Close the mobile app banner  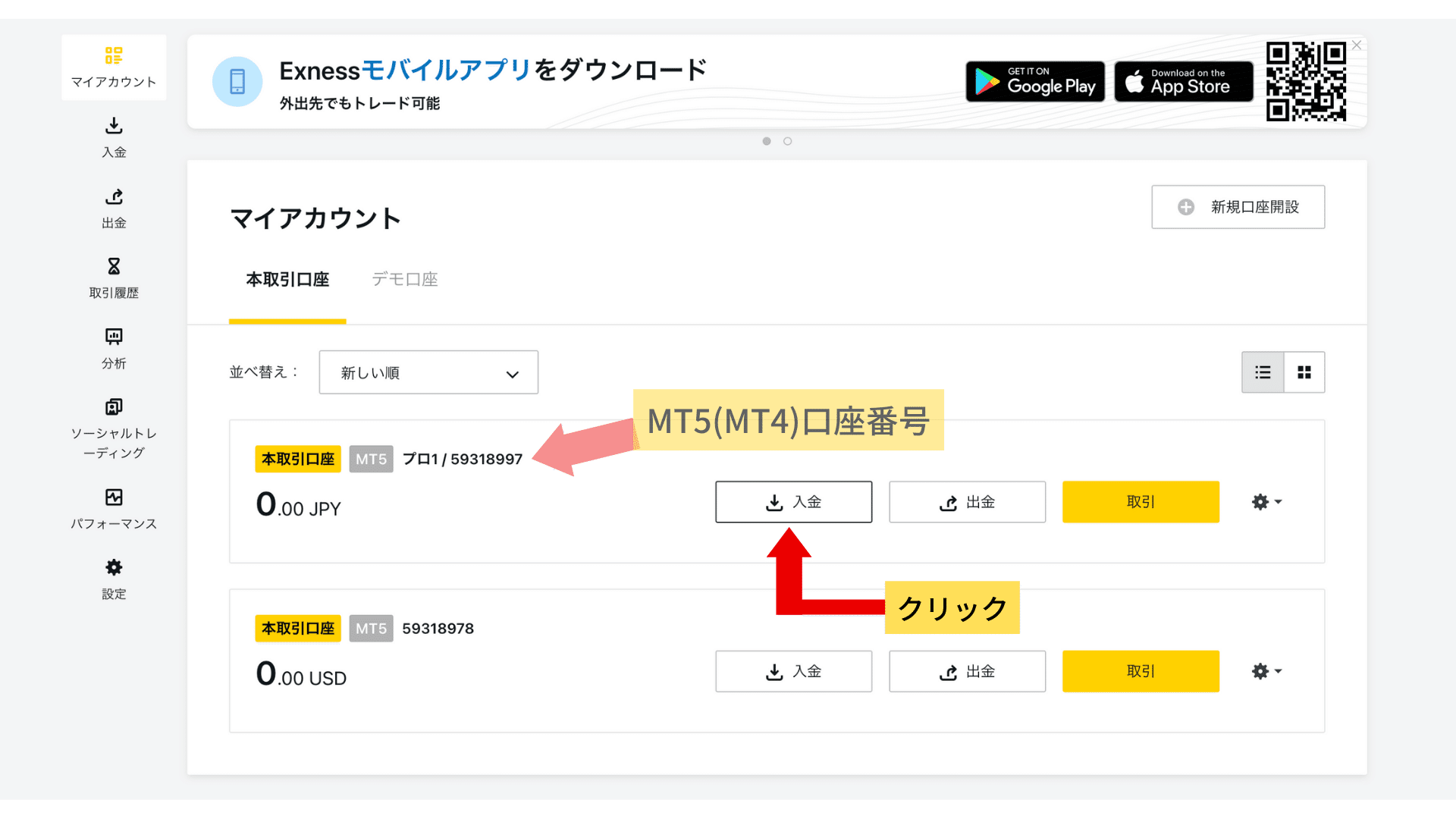click(1357, 45)
